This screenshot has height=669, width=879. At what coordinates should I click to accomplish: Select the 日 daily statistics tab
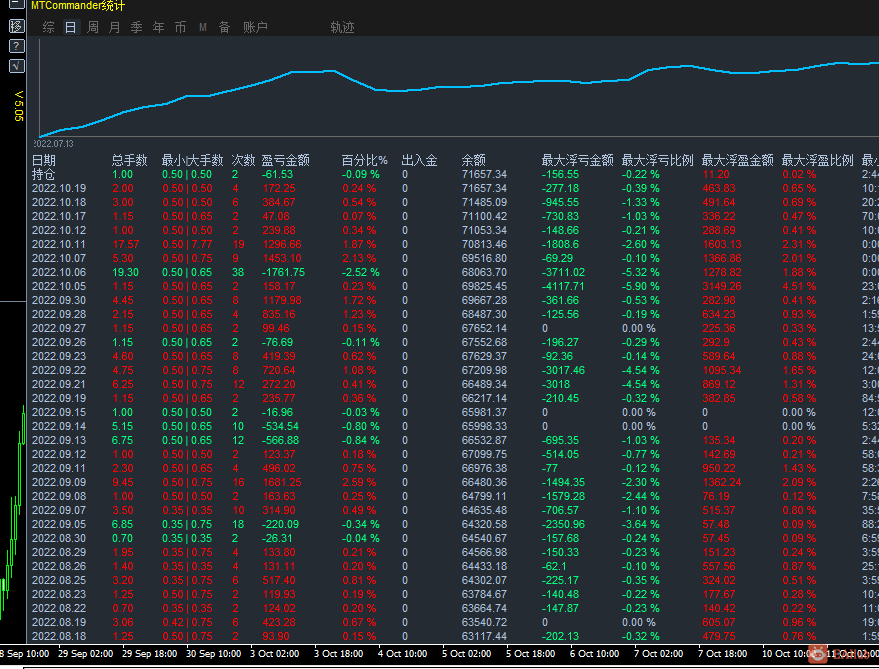71,27
